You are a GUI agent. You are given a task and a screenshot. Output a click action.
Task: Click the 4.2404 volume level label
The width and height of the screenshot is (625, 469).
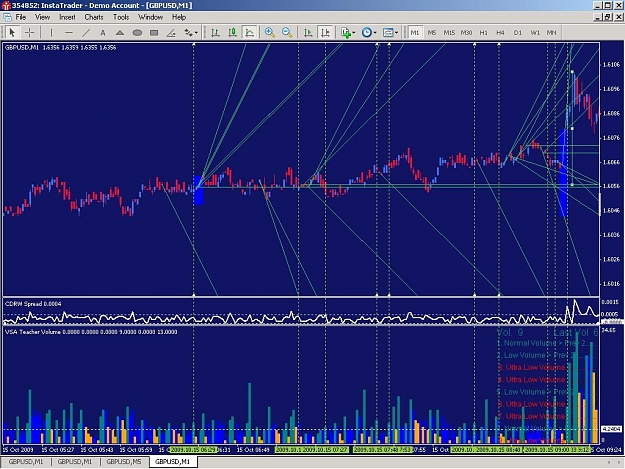[611, 429]
